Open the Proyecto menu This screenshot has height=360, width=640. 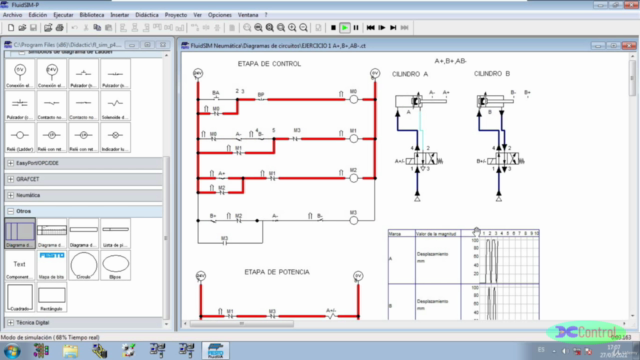pos(176,15)
